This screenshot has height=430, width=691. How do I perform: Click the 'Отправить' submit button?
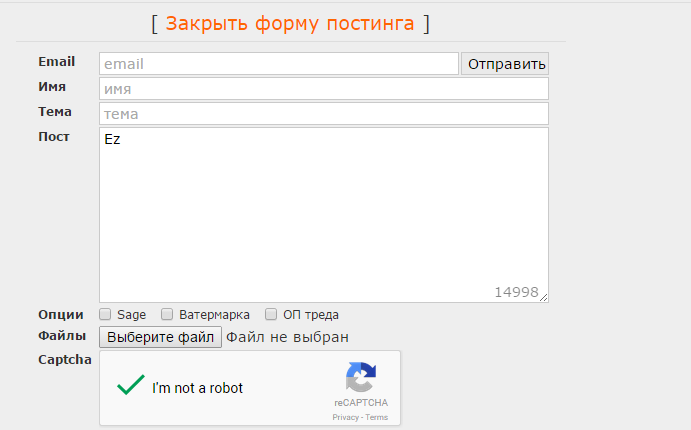coord(505,64)
